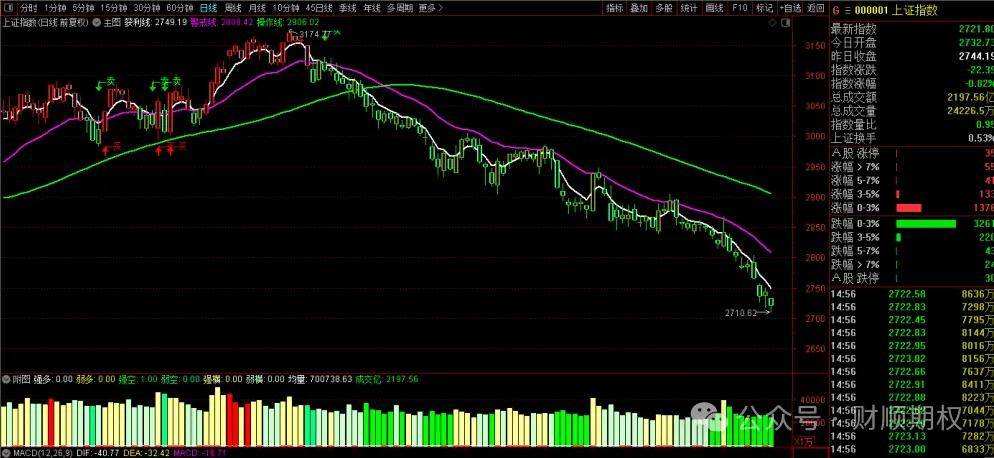This screenshot has height=458, width=994.
Task: Open F10 company info
Action: (x=739, y=8)
